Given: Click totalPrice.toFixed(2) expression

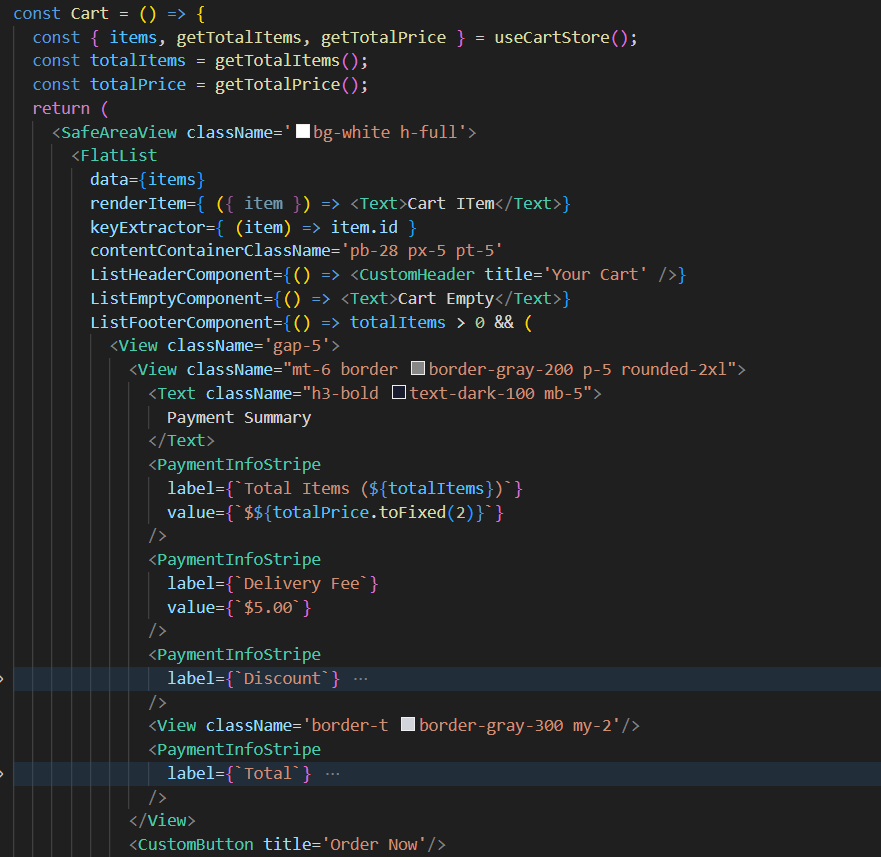Looking at the screenshot, I should pyautogui.click(x=374, y=512).
